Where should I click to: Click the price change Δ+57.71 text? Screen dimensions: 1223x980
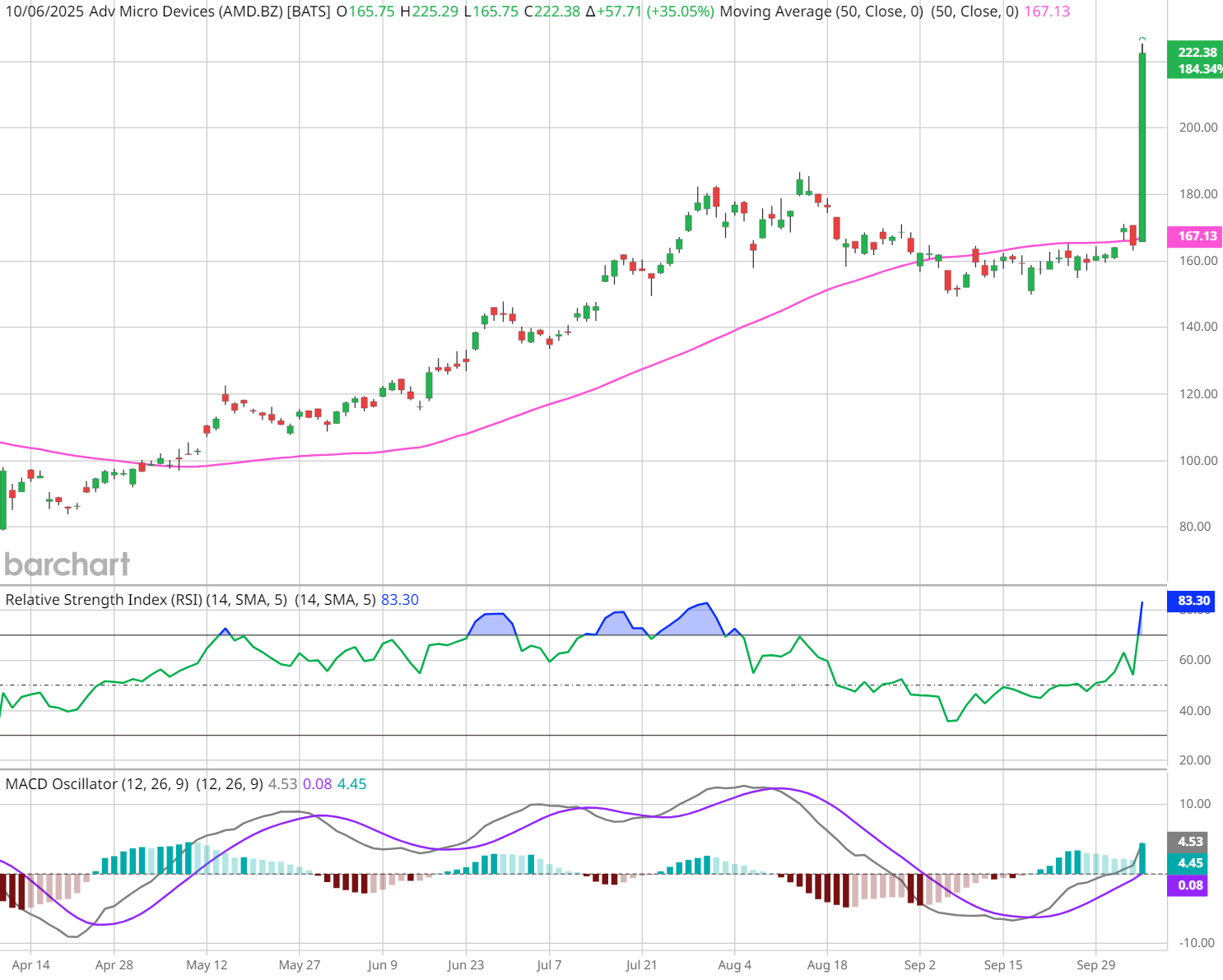pos(613,12)
